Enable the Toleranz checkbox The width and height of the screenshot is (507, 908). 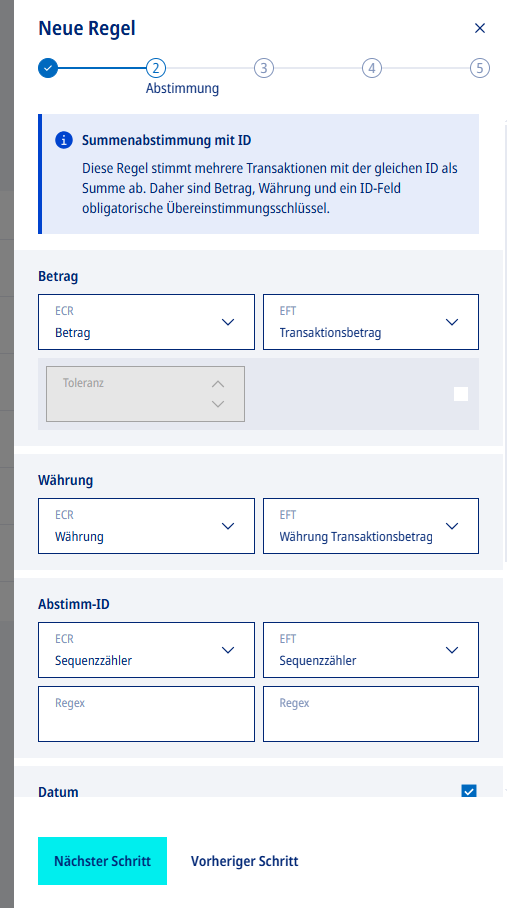click(x=461, y=394)
